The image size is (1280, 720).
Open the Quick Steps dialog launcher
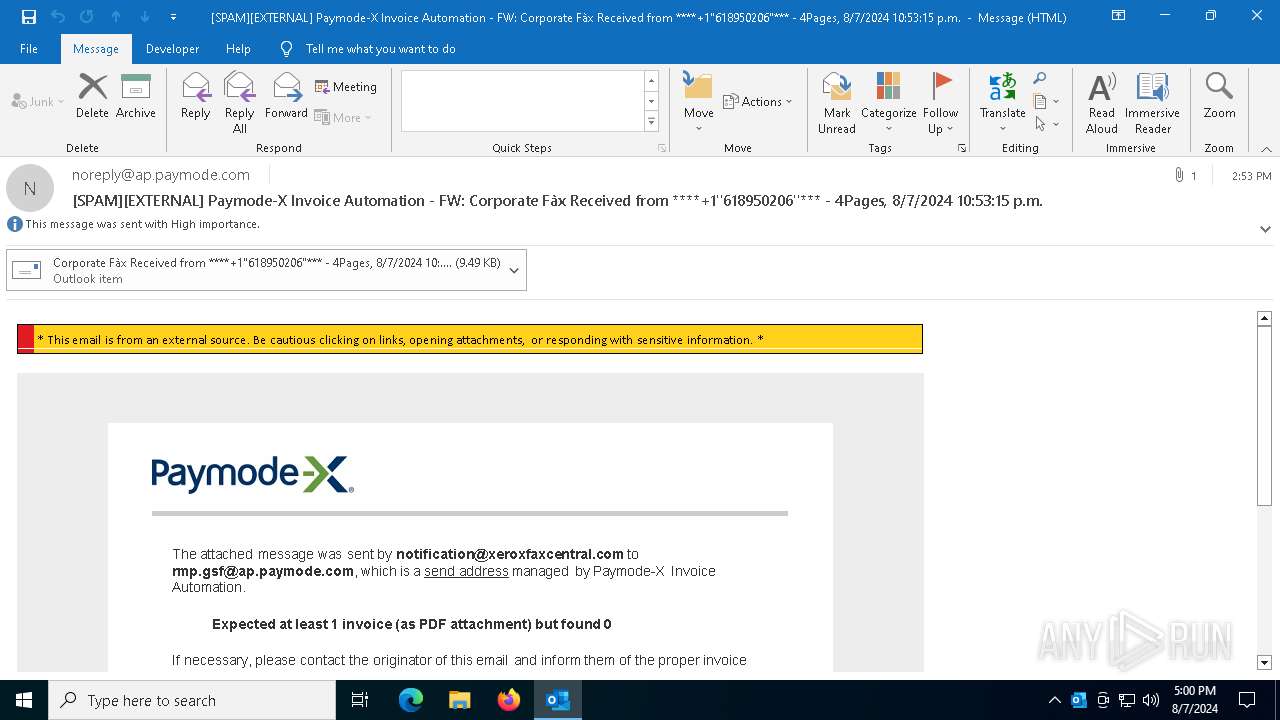pyautogui.click(x=662, y=148)
